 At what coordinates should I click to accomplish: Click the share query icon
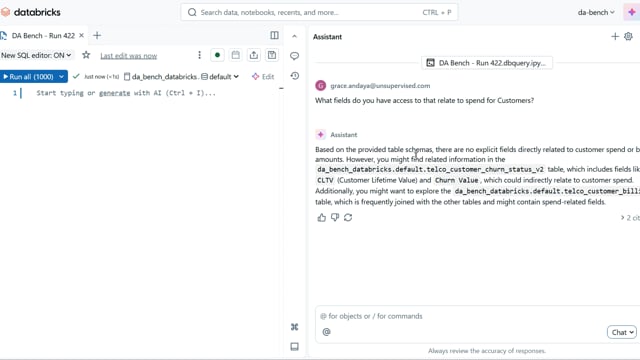[254, 55]
